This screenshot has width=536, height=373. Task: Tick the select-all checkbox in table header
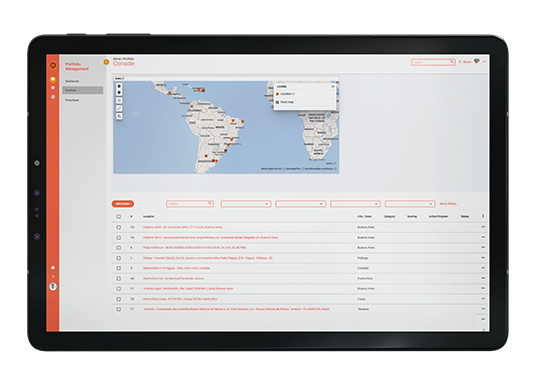coord(119,216)
